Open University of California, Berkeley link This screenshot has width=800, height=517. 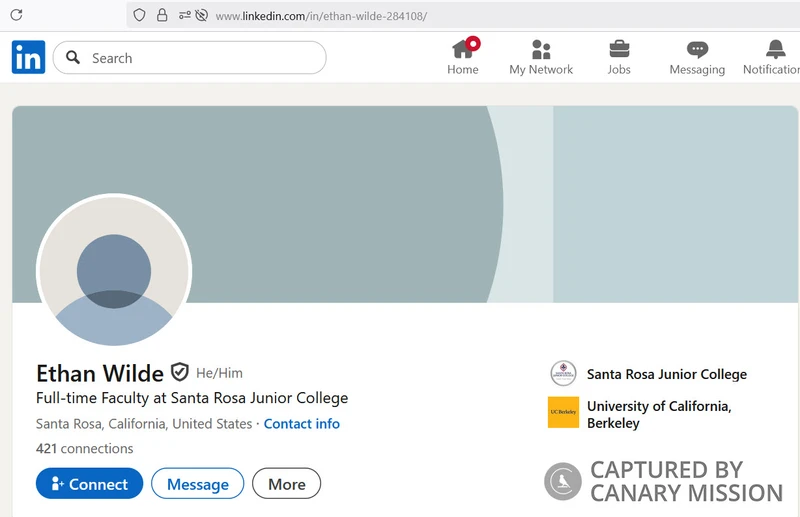click(x=659, y=414)
